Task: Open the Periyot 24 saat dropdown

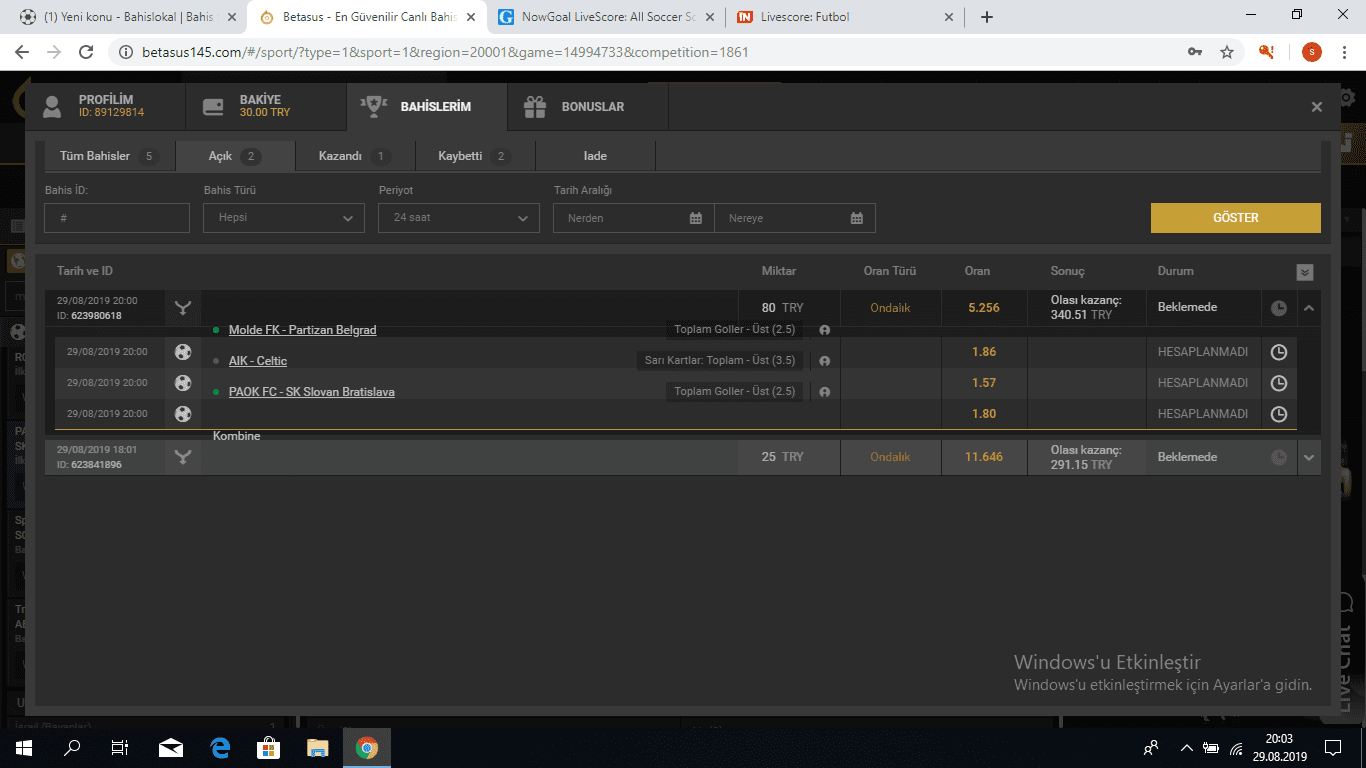Action: [459, 218]
